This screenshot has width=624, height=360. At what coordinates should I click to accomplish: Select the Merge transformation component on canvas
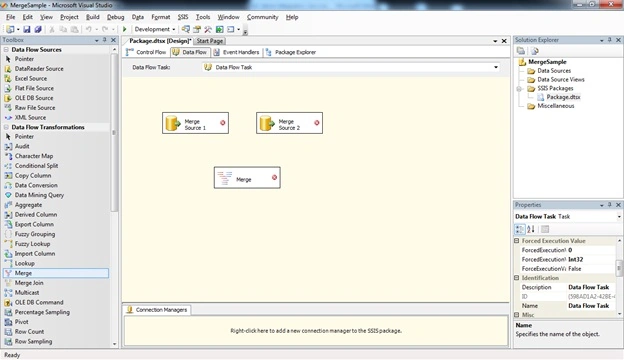[247, 177]
